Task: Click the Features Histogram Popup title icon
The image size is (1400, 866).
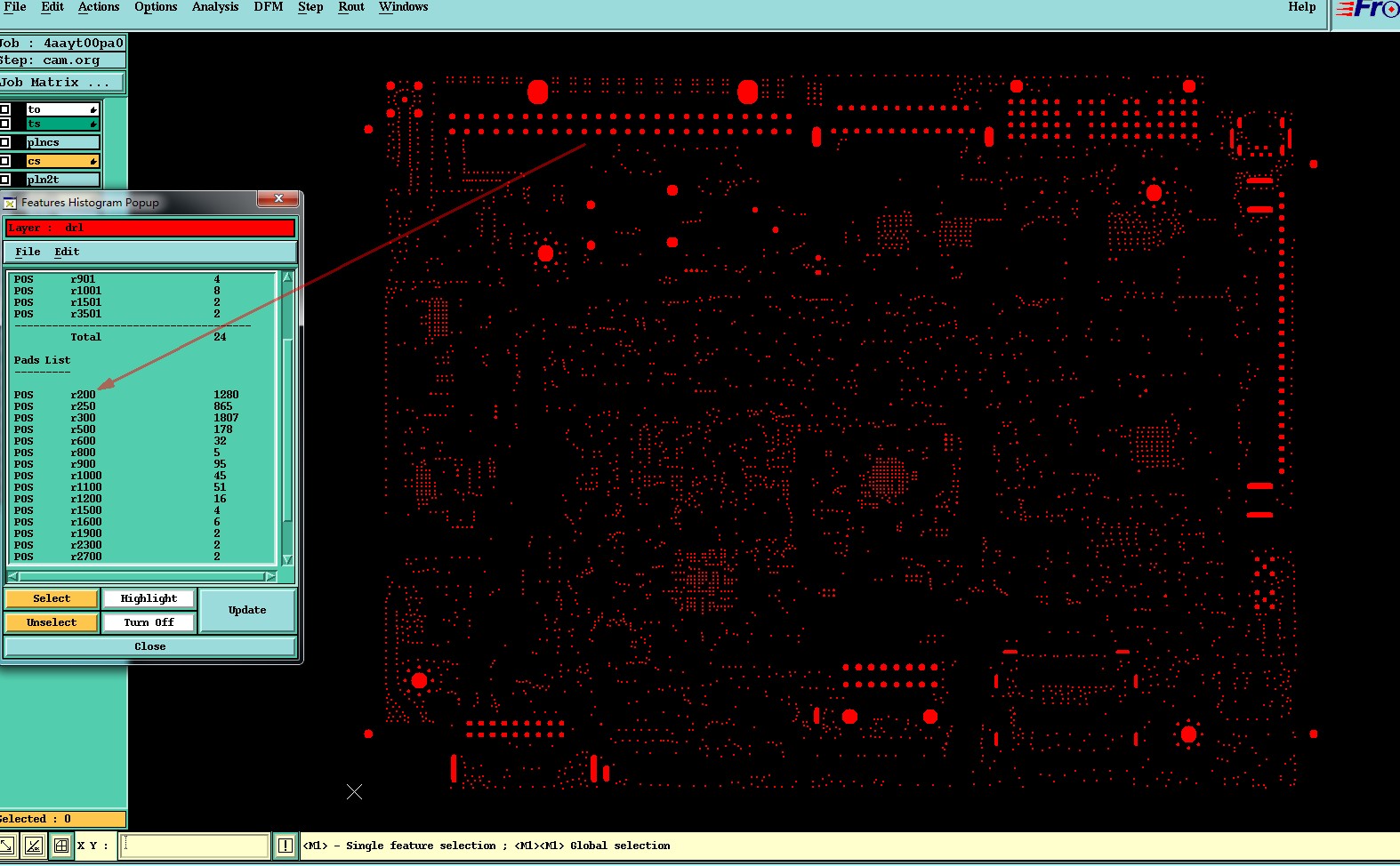Action: pos(10,203)
